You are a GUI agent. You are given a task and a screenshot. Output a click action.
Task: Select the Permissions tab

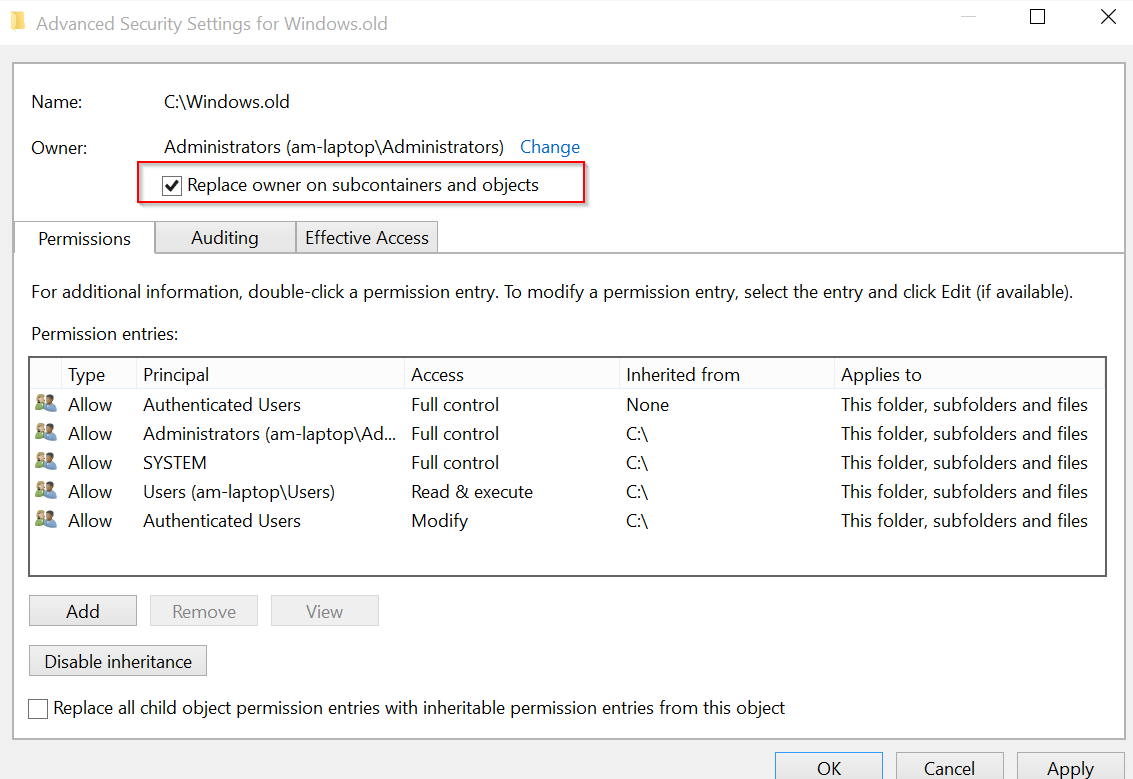pos(84,239)
